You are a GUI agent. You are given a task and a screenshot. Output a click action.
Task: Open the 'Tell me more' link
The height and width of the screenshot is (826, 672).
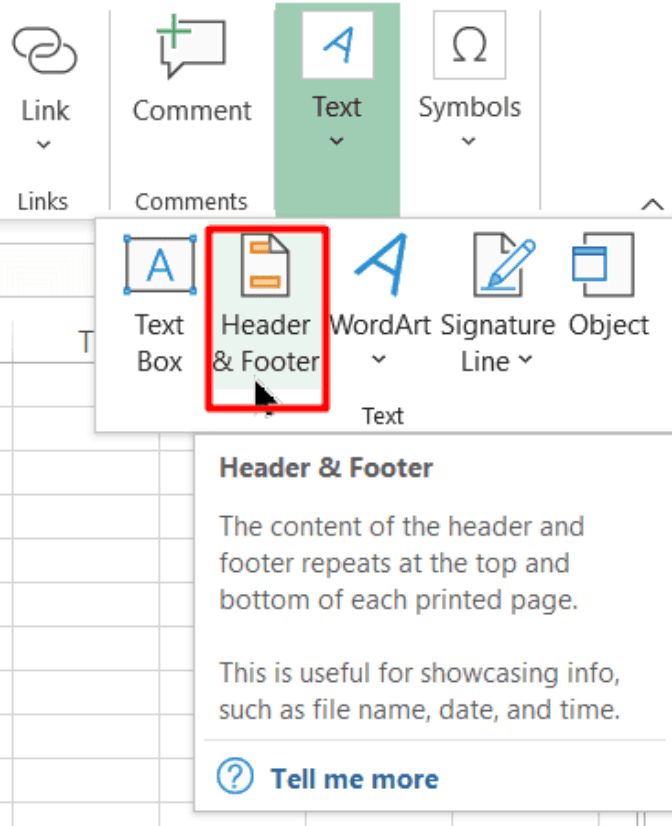click(x=354, y=778)
